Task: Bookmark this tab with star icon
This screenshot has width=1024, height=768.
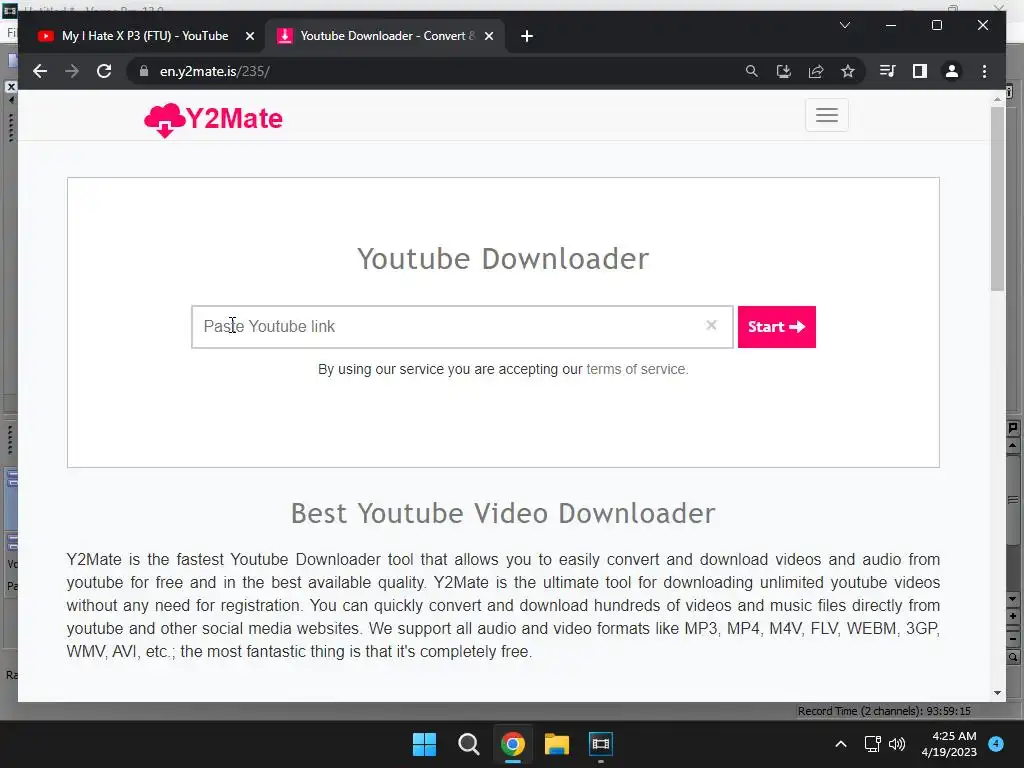Action: click(848, 71)
